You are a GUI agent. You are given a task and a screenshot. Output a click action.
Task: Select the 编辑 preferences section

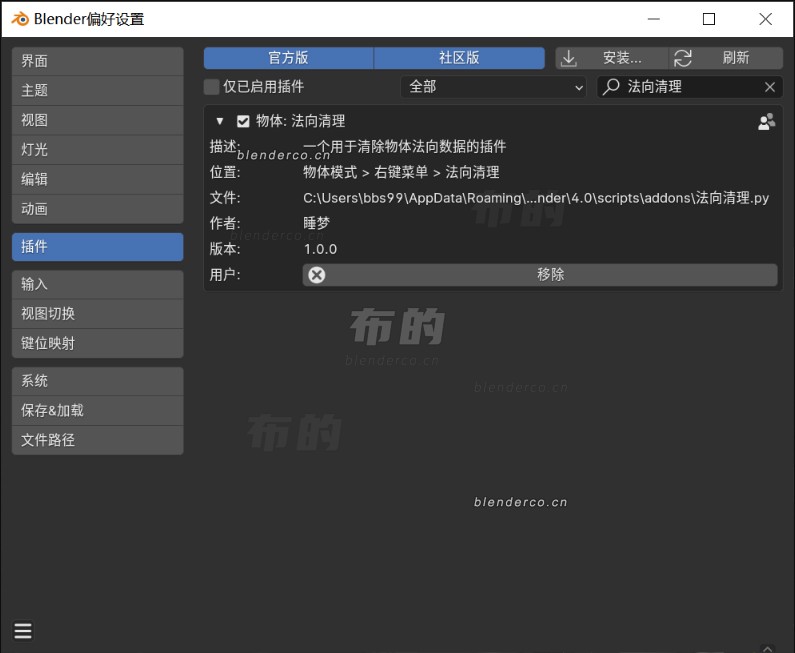(97, 179)
